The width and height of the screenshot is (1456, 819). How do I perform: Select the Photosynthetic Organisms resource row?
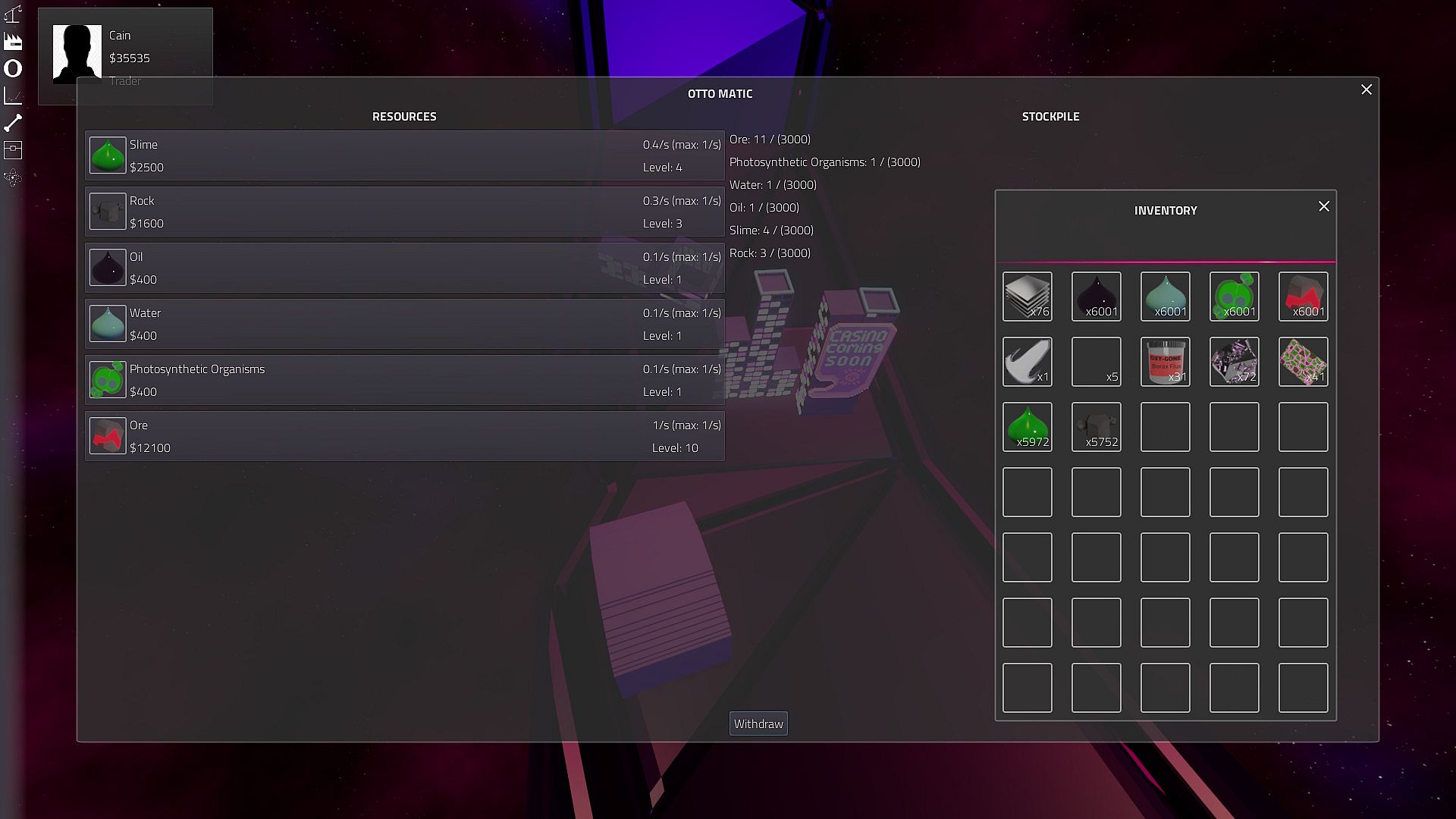404,380
